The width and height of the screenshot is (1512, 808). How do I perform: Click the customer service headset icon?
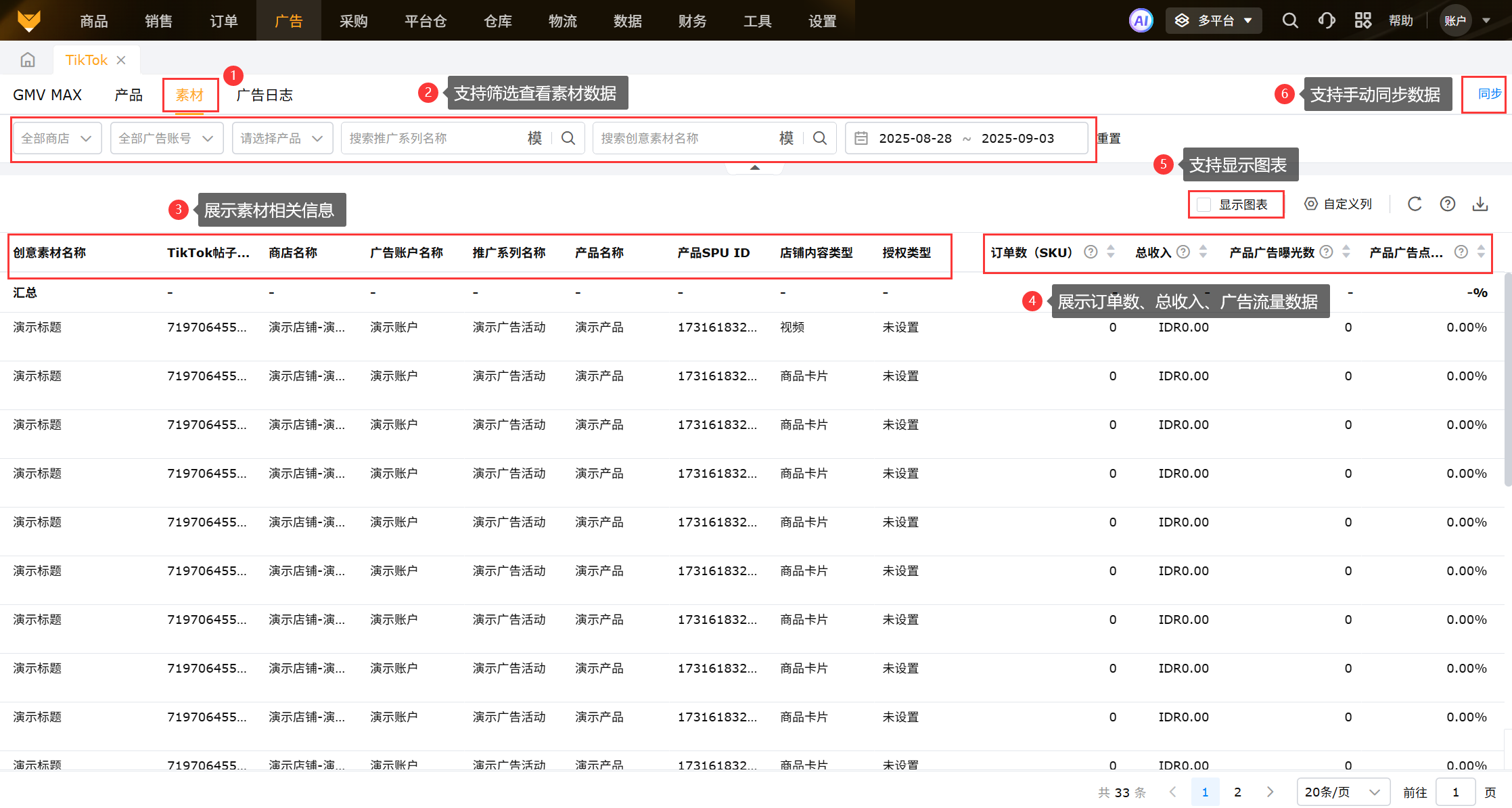1326,20
